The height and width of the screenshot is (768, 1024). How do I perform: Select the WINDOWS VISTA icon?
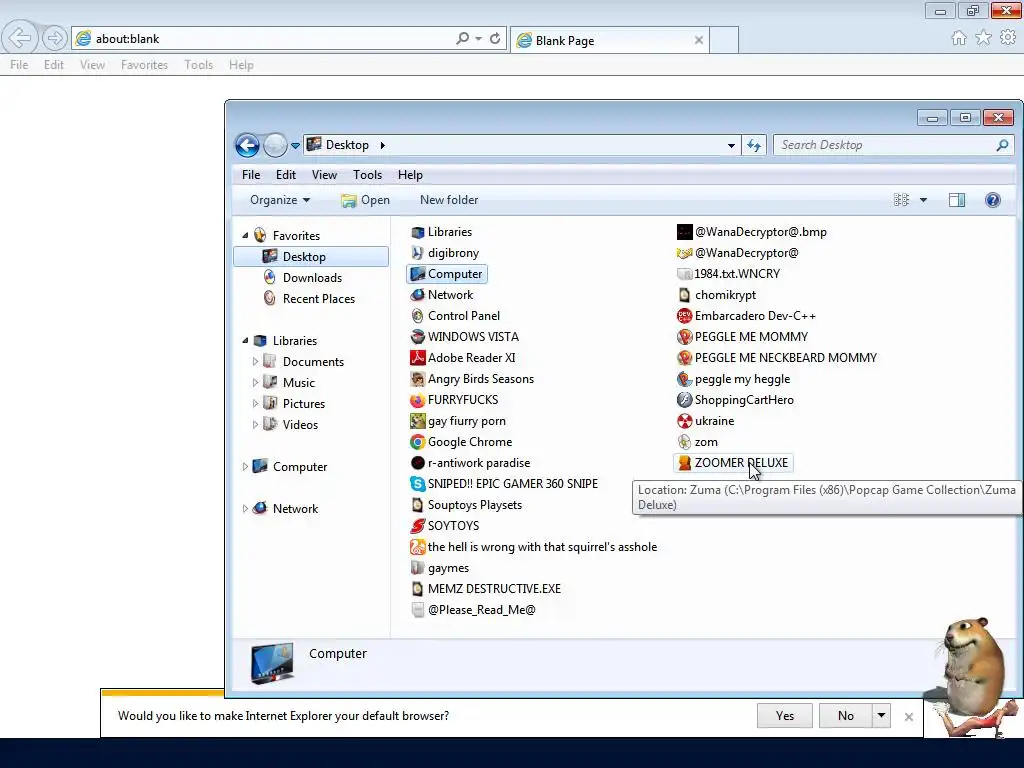click(x=417, y=337)
